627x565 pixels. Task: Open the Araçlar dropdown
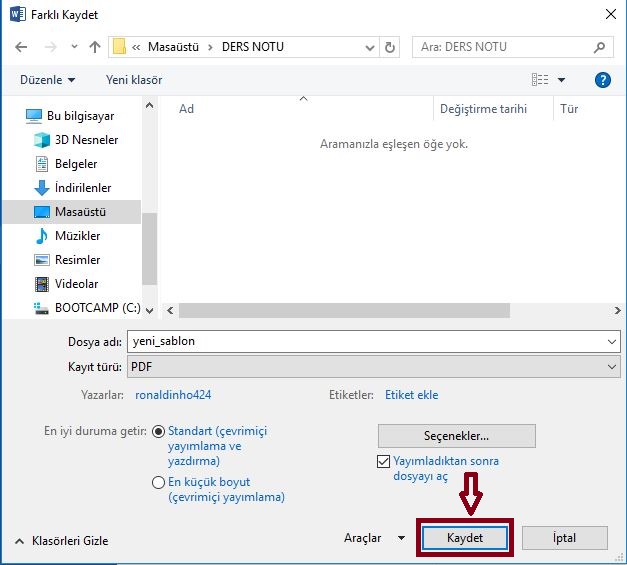(375, 538)
